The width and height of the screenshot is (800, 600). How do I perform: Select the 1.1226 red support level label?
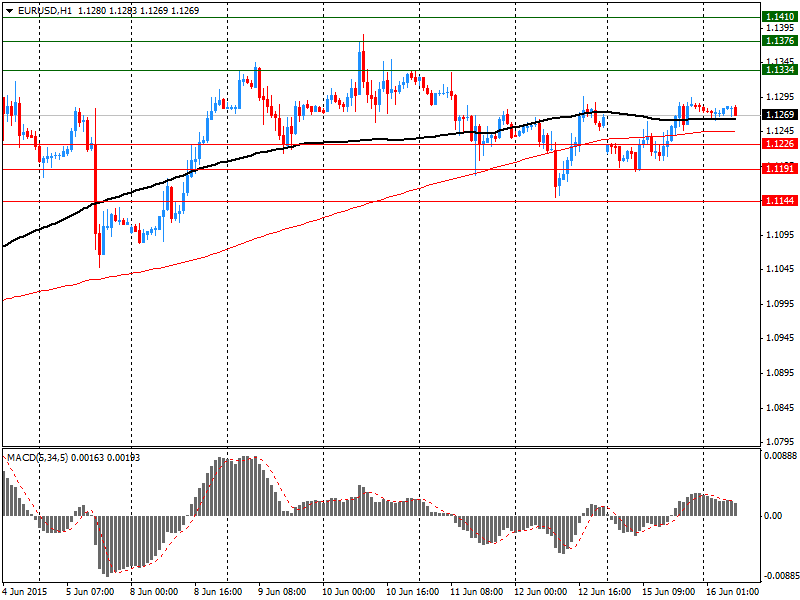click(x=779, y=144)
